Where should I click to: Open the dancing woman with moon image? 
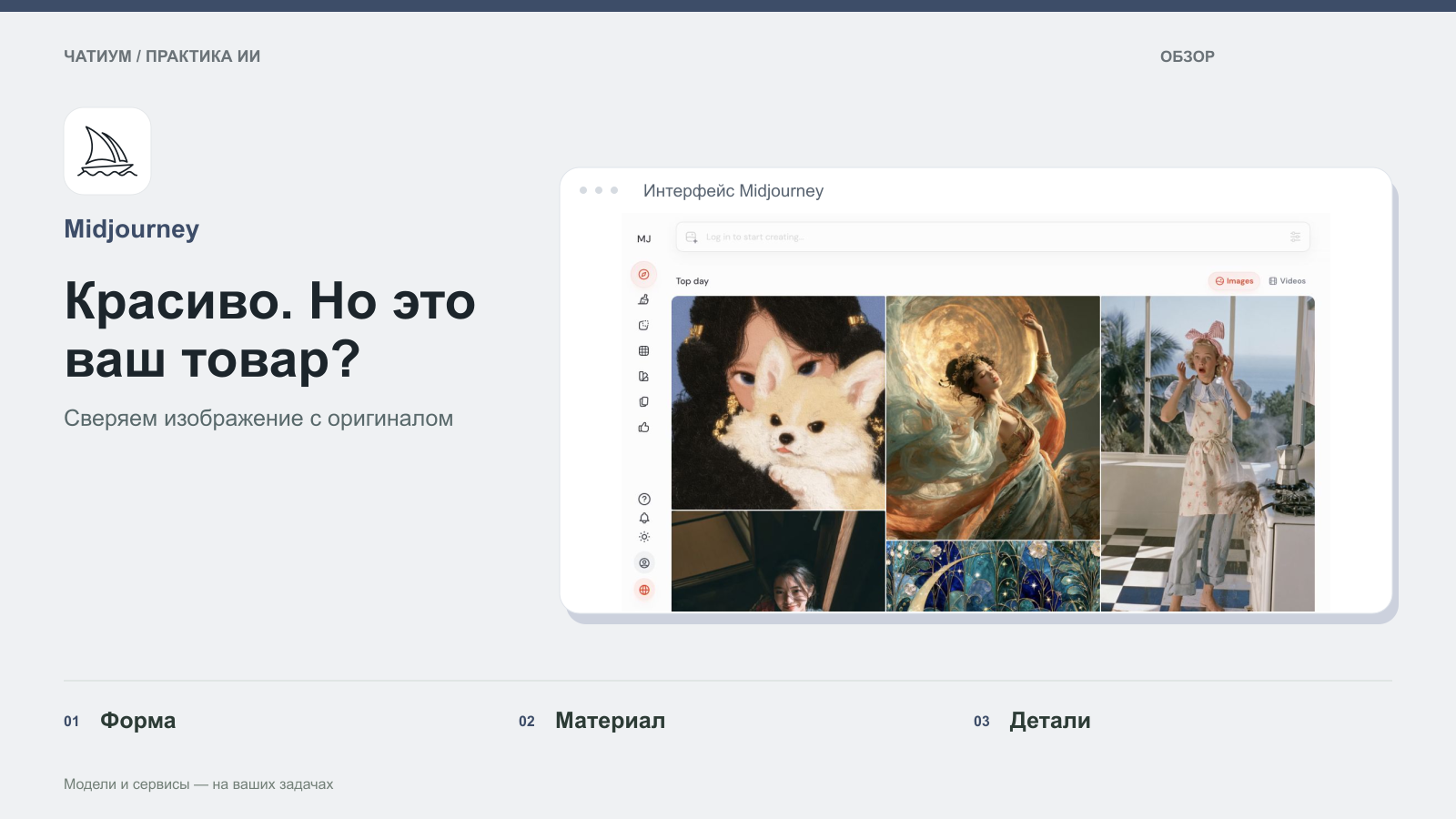coord(993,418)
